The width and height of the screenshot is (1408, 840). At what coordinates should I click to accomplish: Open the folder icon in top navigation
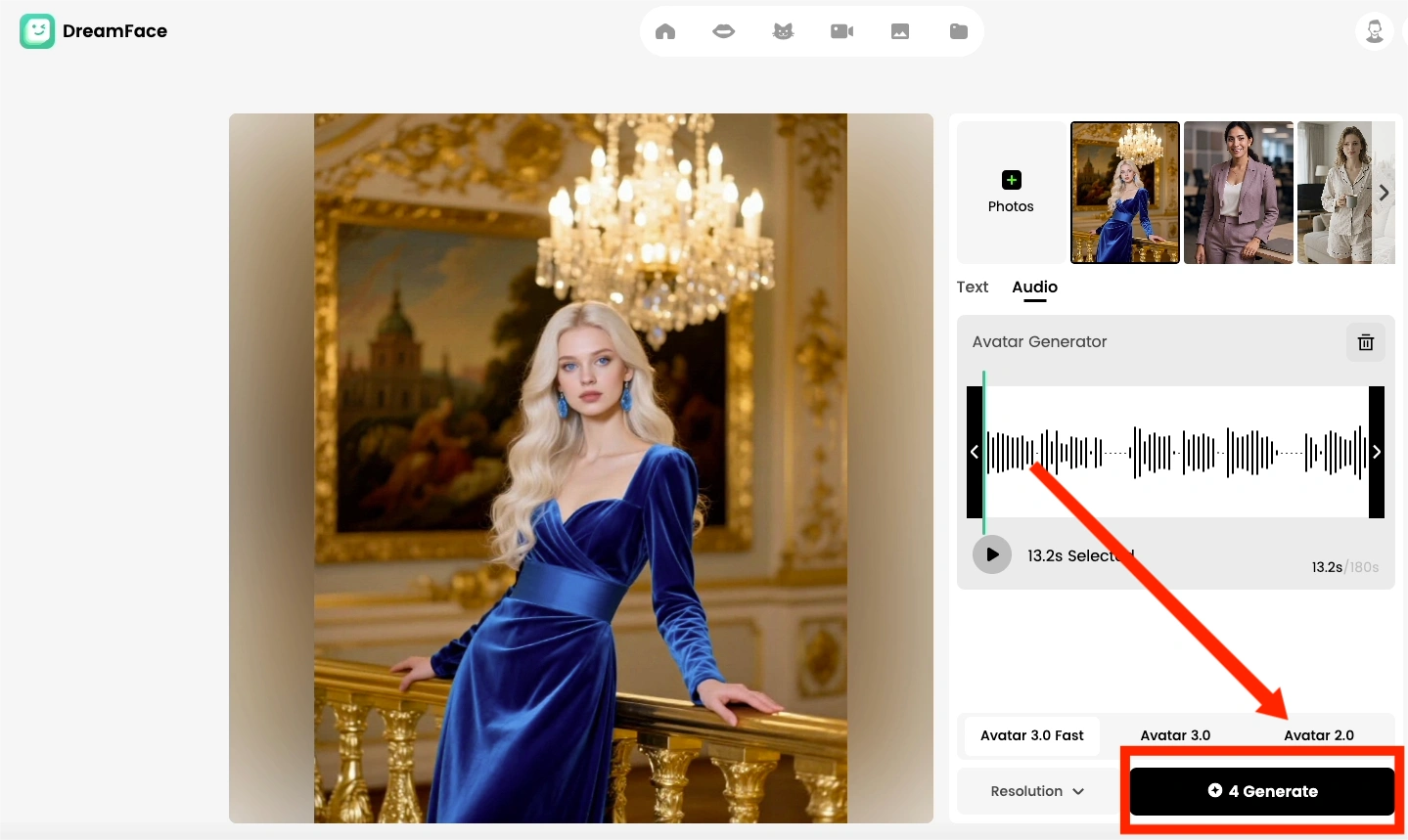(959, 31)
